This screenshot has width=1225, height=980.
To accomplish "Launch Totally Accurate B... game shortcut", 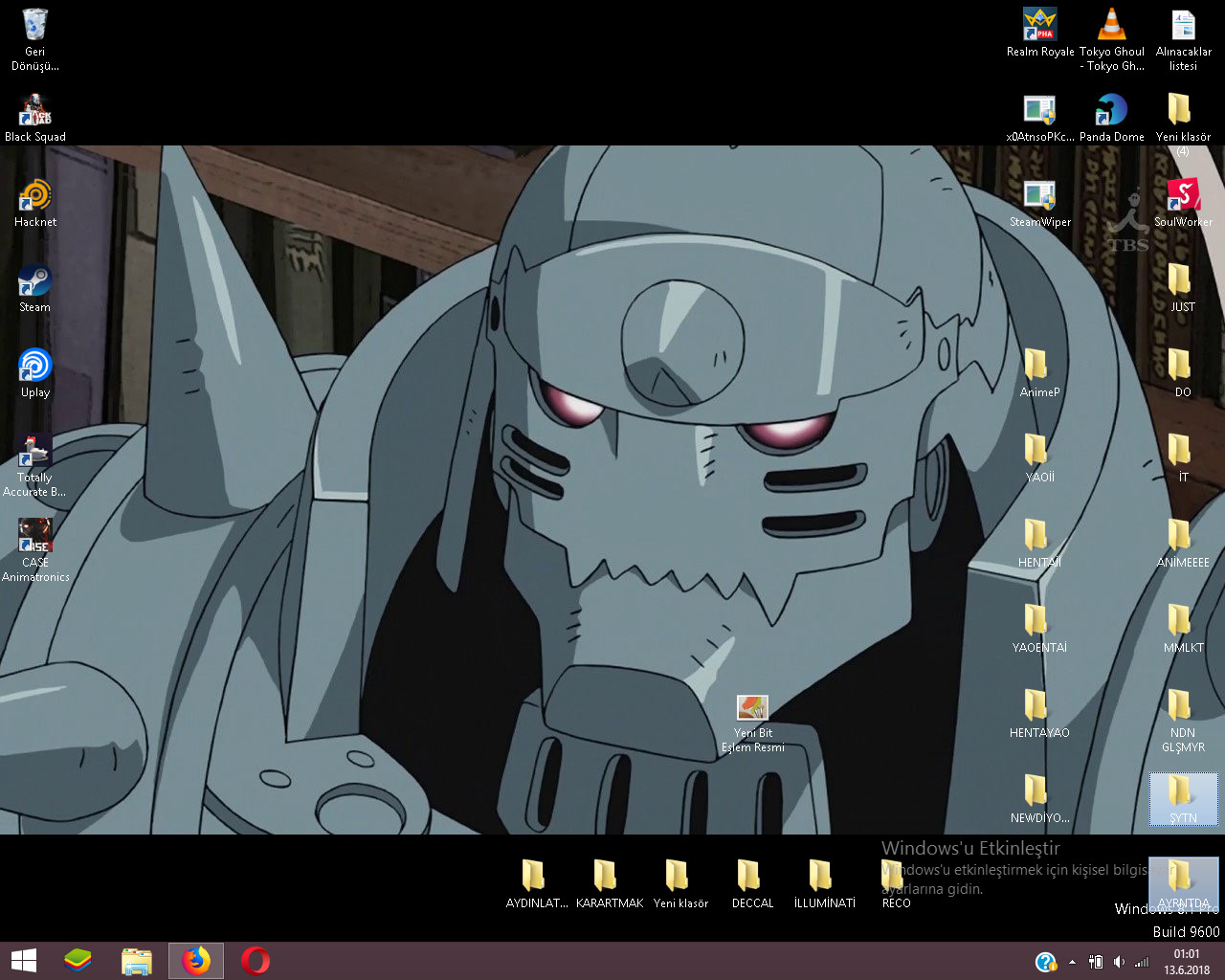I will click(35, 464).
